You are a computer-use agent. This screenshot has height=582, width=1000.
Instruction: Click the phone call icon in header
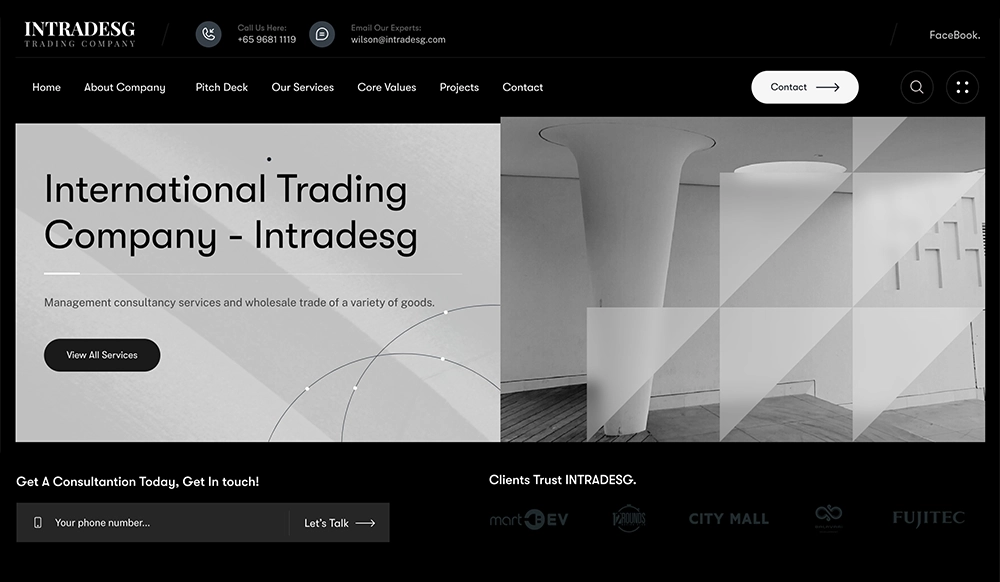208,34
